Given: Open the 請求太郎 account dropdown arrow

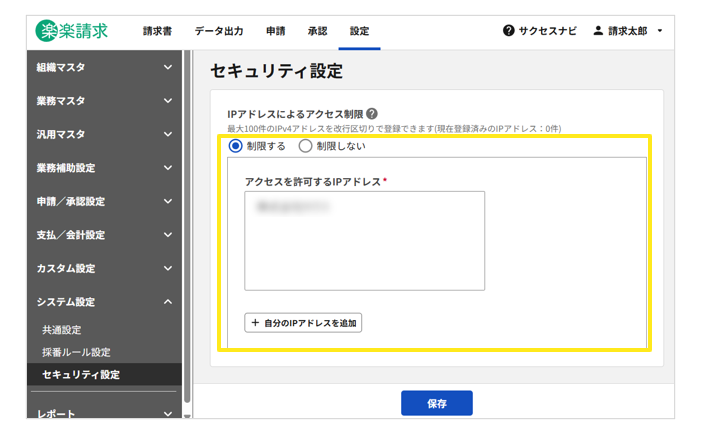Looking at the screenshot, I should click(660, 32).
